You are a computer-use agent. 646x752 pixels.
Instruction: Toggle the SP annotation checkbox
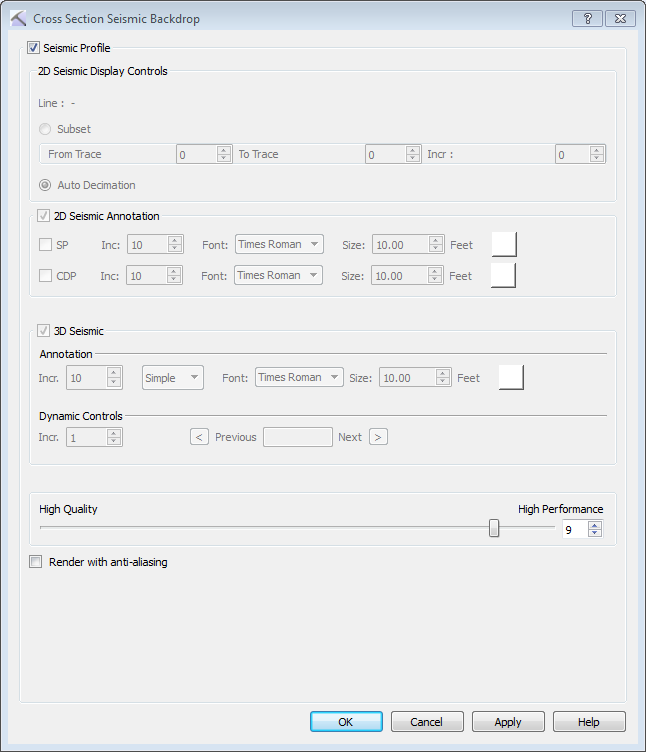point(45,245)
